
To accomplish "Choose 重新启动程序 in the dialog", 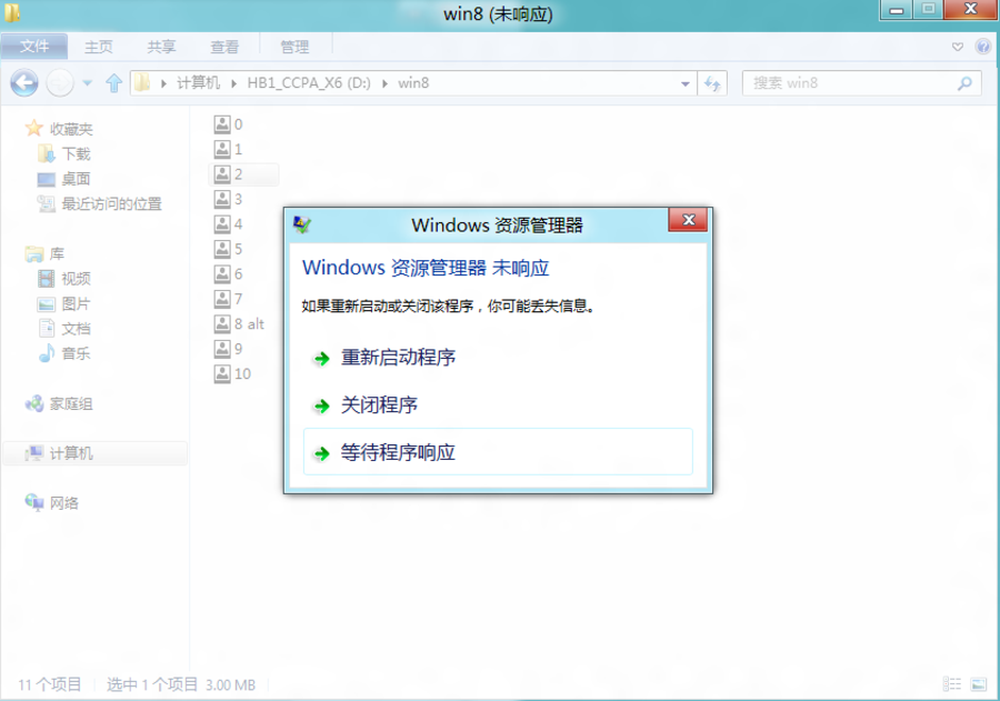I will coord(398,357).
